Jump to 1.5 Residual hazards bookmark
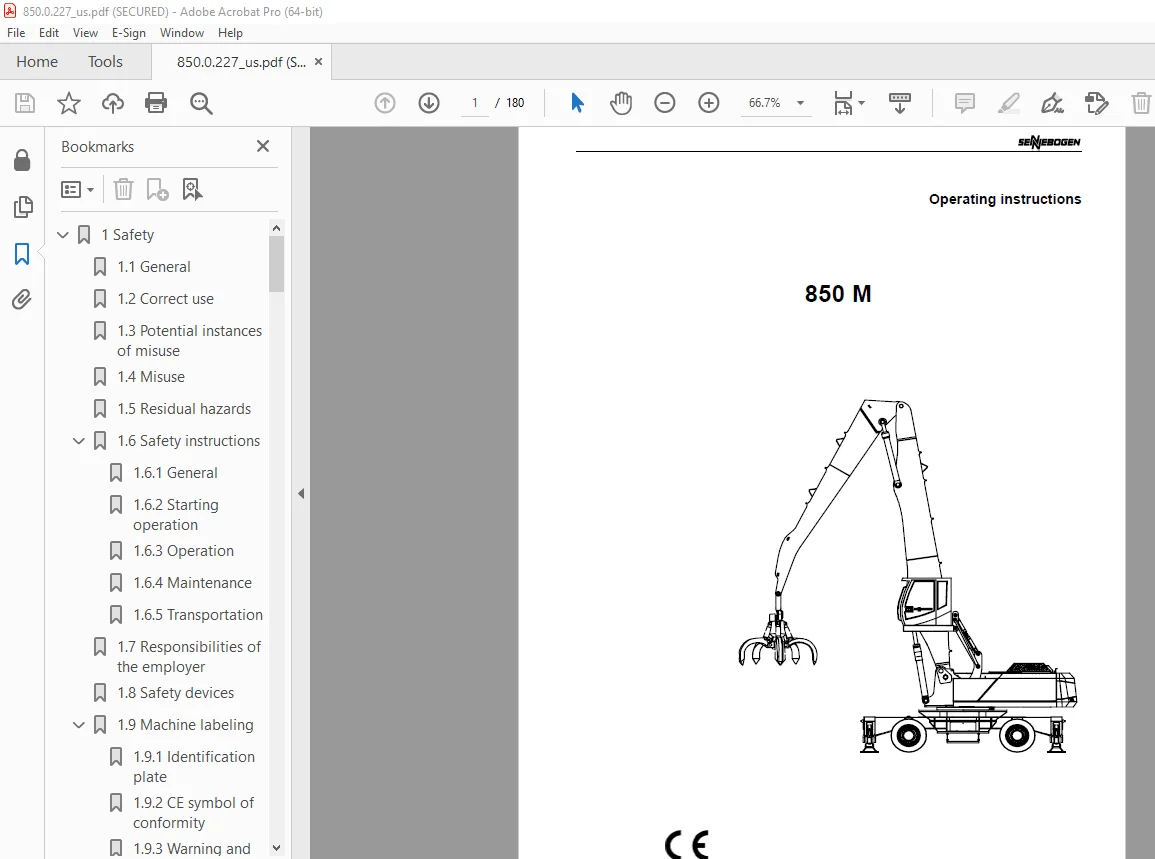The height and width of the screenshot is (859, 1155). click(x=183, y=409)
